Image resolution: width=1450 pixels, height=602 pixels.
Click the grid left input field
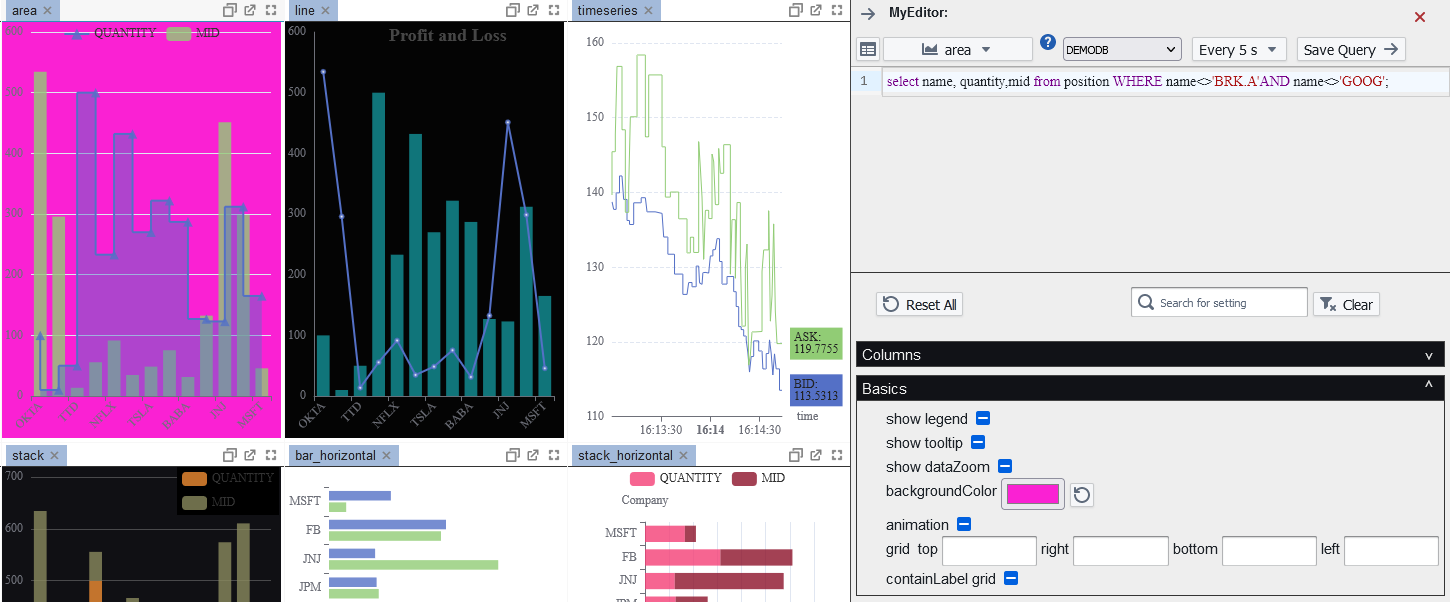click(1391, 551)
